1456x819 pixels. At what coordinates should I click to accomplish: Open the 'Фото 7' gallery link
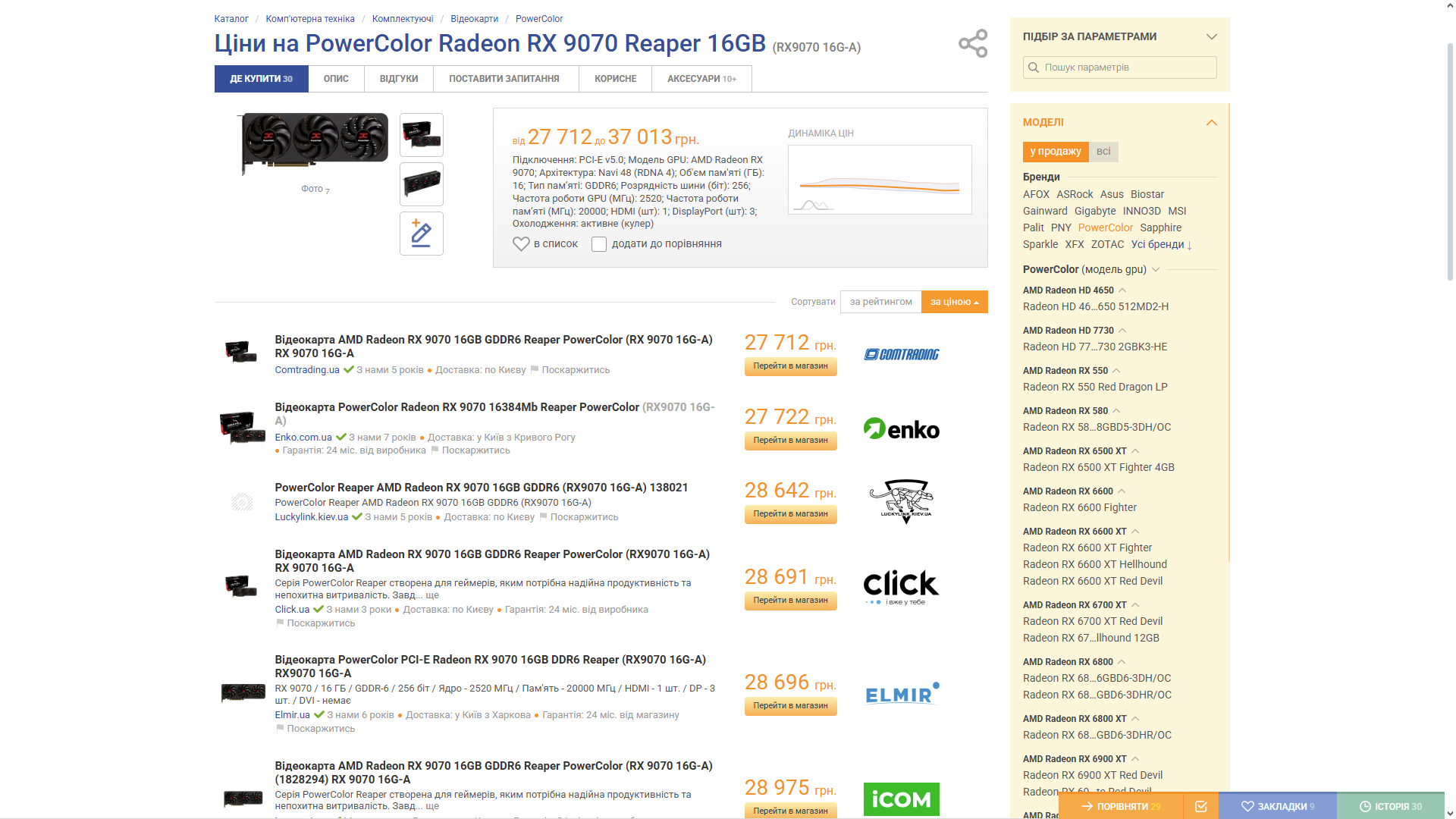click(315, 189)
